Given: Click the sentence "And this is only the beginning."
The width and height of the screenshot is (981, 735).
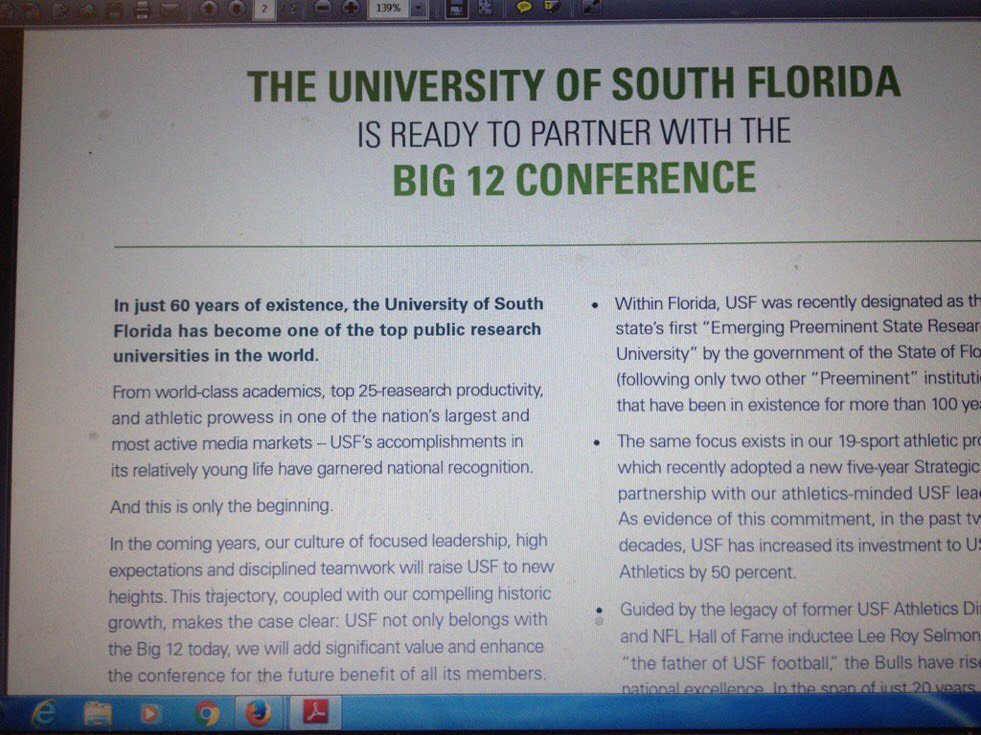Looking at the screenshot, I should click(221, 506).
